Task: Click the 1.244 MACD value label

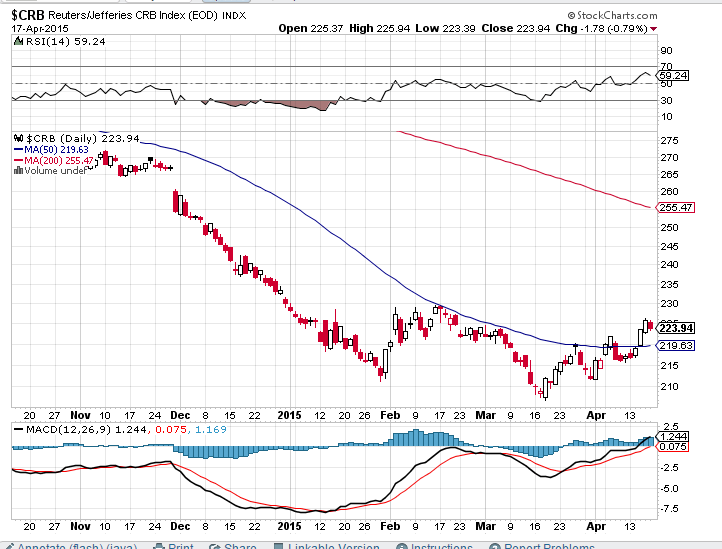Action: click(677, 437)
